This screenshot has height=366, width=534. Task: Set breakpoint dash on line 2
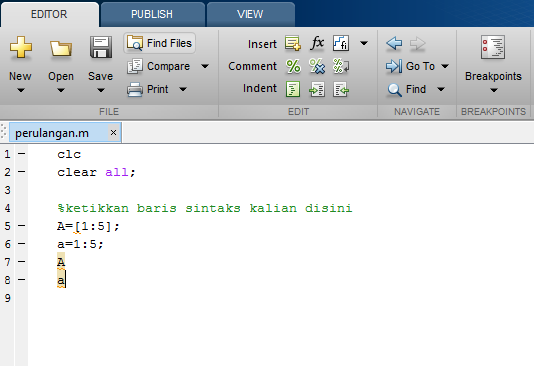tap(21, 172)
